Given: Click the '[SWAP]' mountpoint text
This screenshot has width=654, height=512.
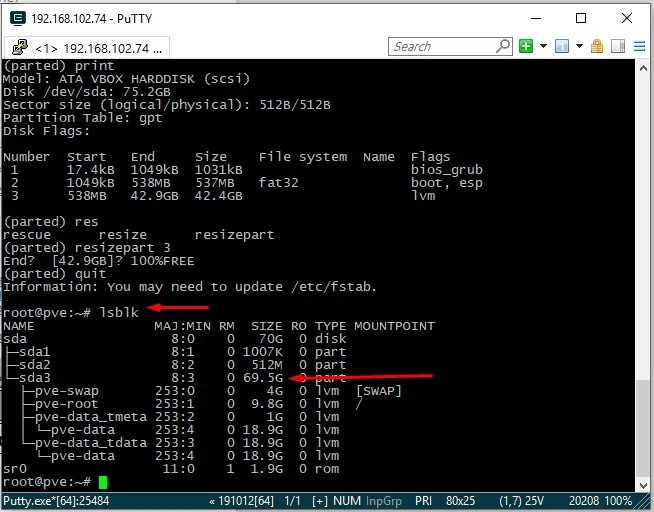Looking at the screenshot, I should pos(379,391).
